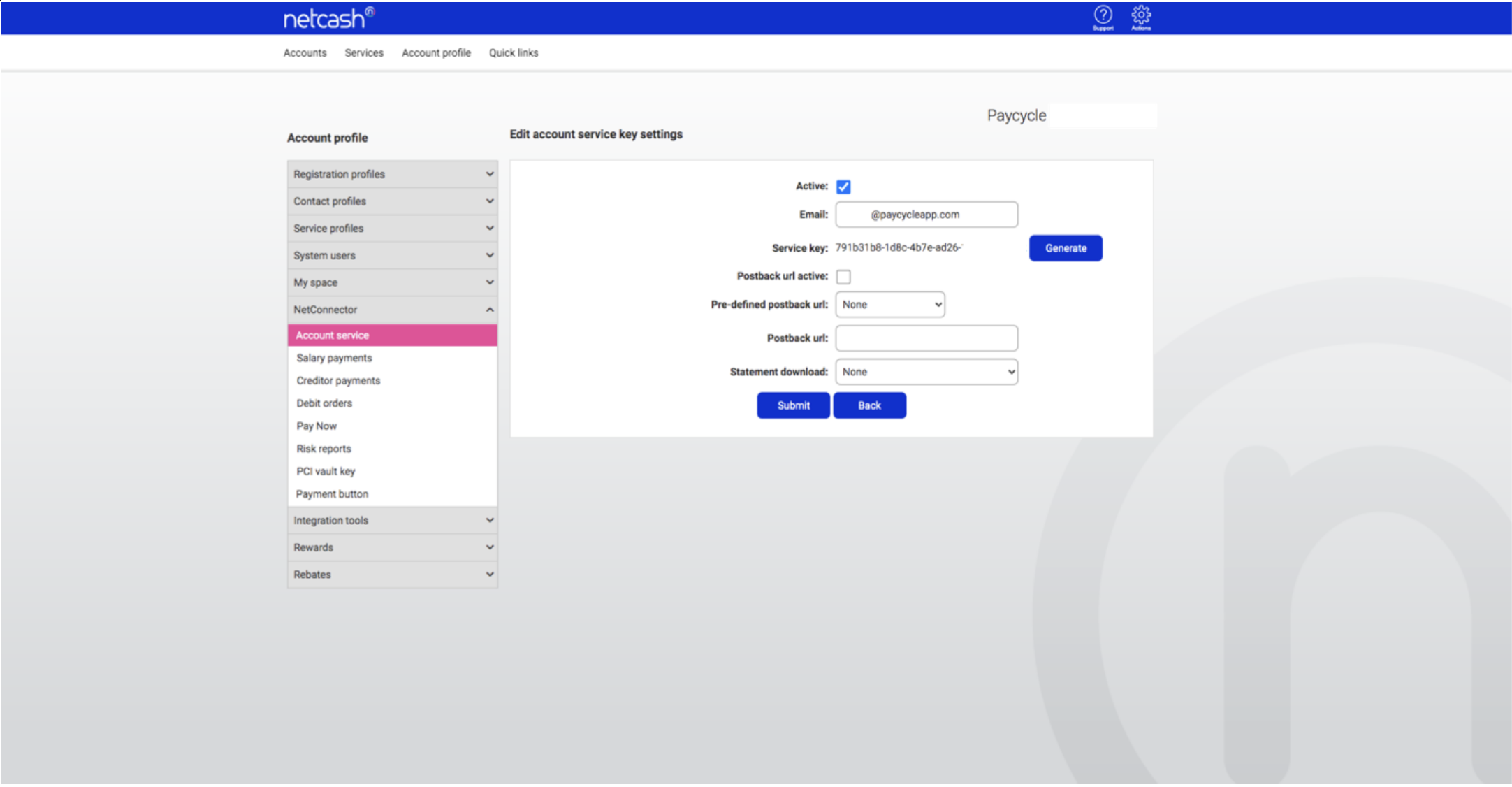Open the Quick links menu
This screenshot has width=1512, height=787.
[514, 53]
